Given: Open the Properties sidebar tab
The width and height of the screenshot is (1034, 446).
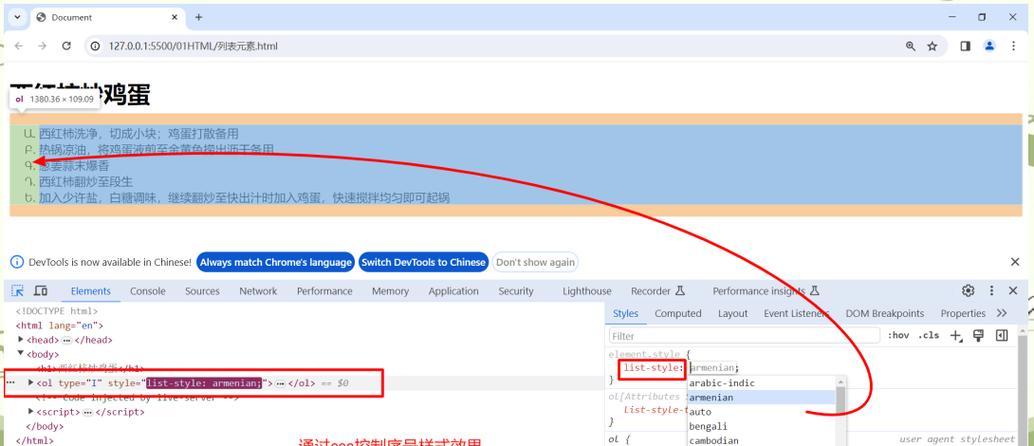Looking at the screenshot, I should tap(963, 313).
